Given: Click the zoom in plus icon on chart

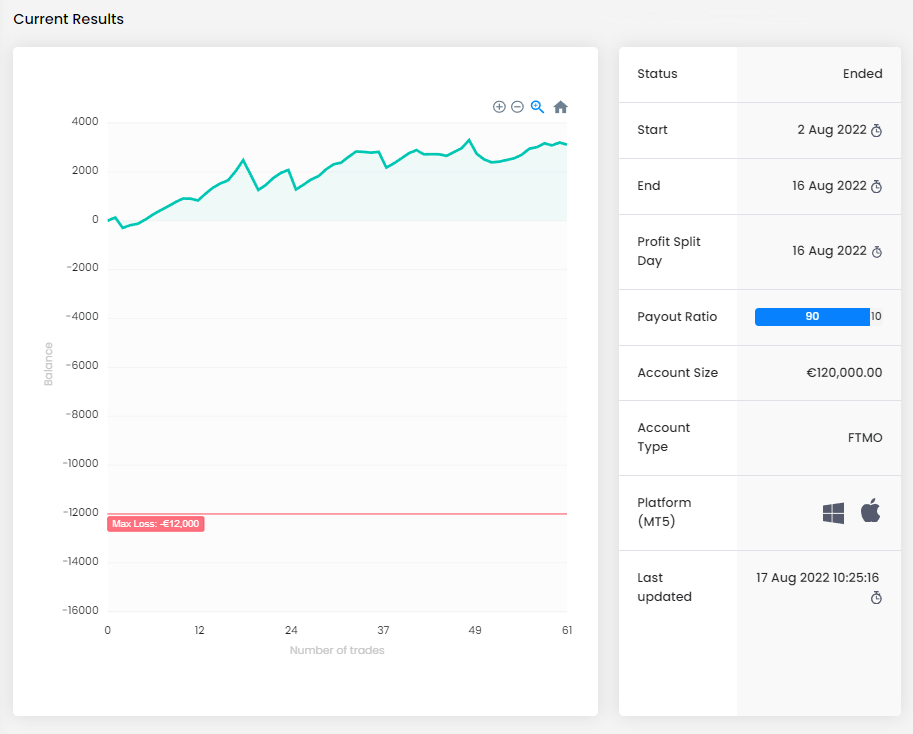Looking at the screenshot, I should (499, 107).
